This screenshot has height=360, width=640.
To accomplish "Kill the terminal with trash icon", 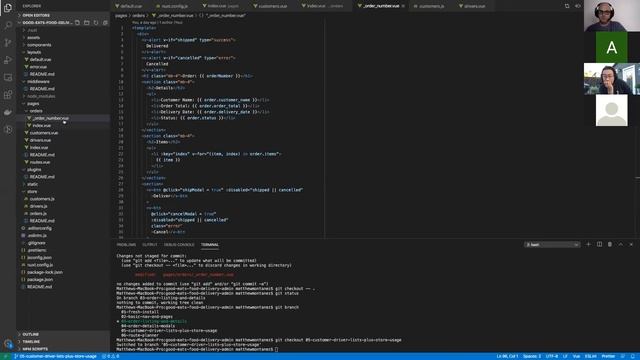I will [610, 244].
